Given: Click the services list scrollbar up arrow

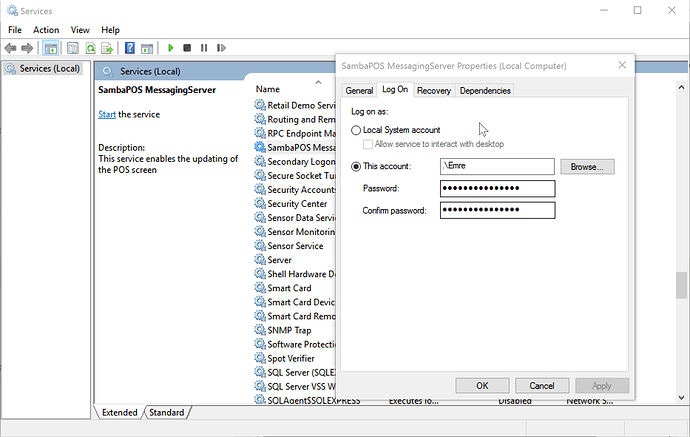Looking at the screenshot, I should tap(681, 88).
